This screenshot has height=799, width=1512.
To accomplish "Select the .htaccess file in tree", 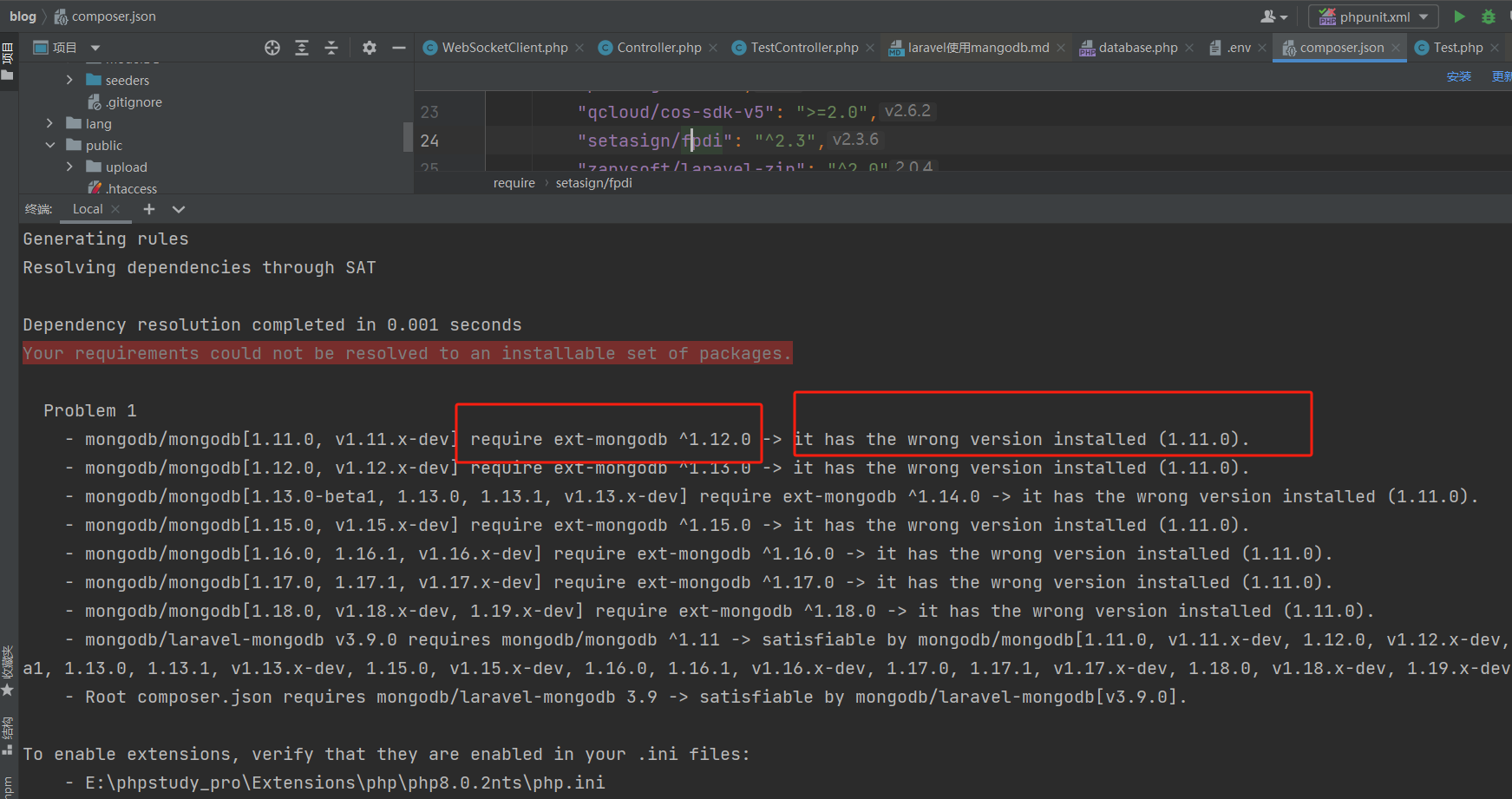I will click(x=123, y=188).
